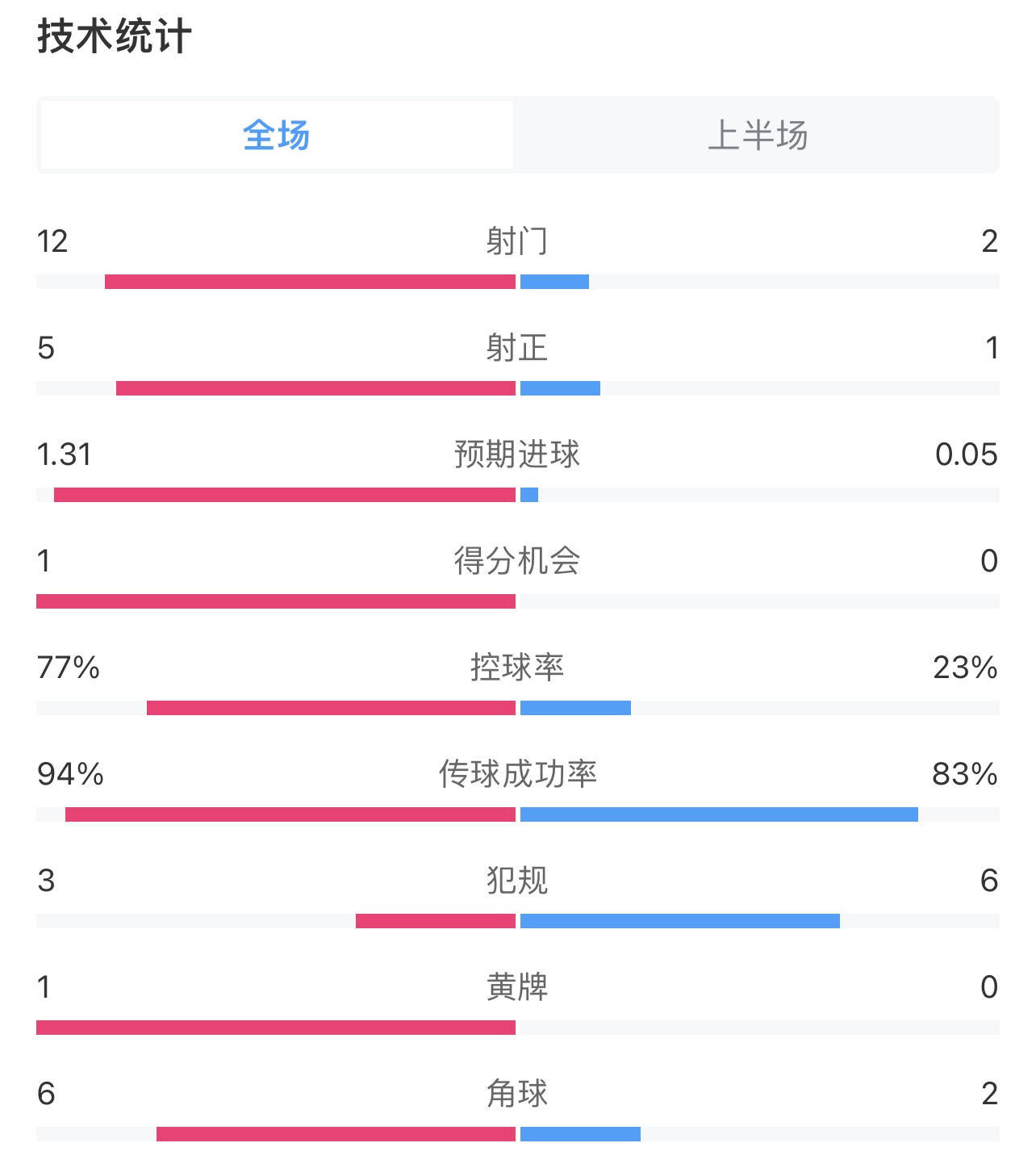Click the blue 犯规 bar

pyautogui.click(x=680, y=921)
